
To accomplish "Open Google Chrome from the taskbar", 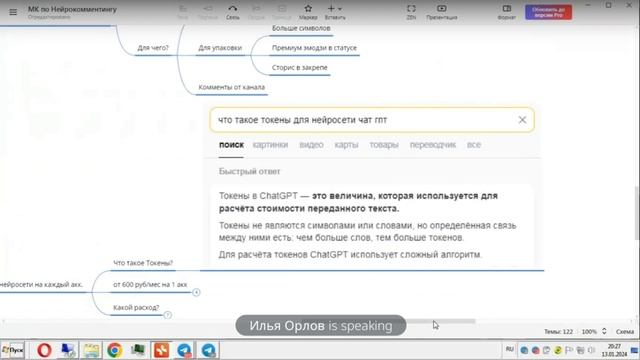I will click(115, 350).
